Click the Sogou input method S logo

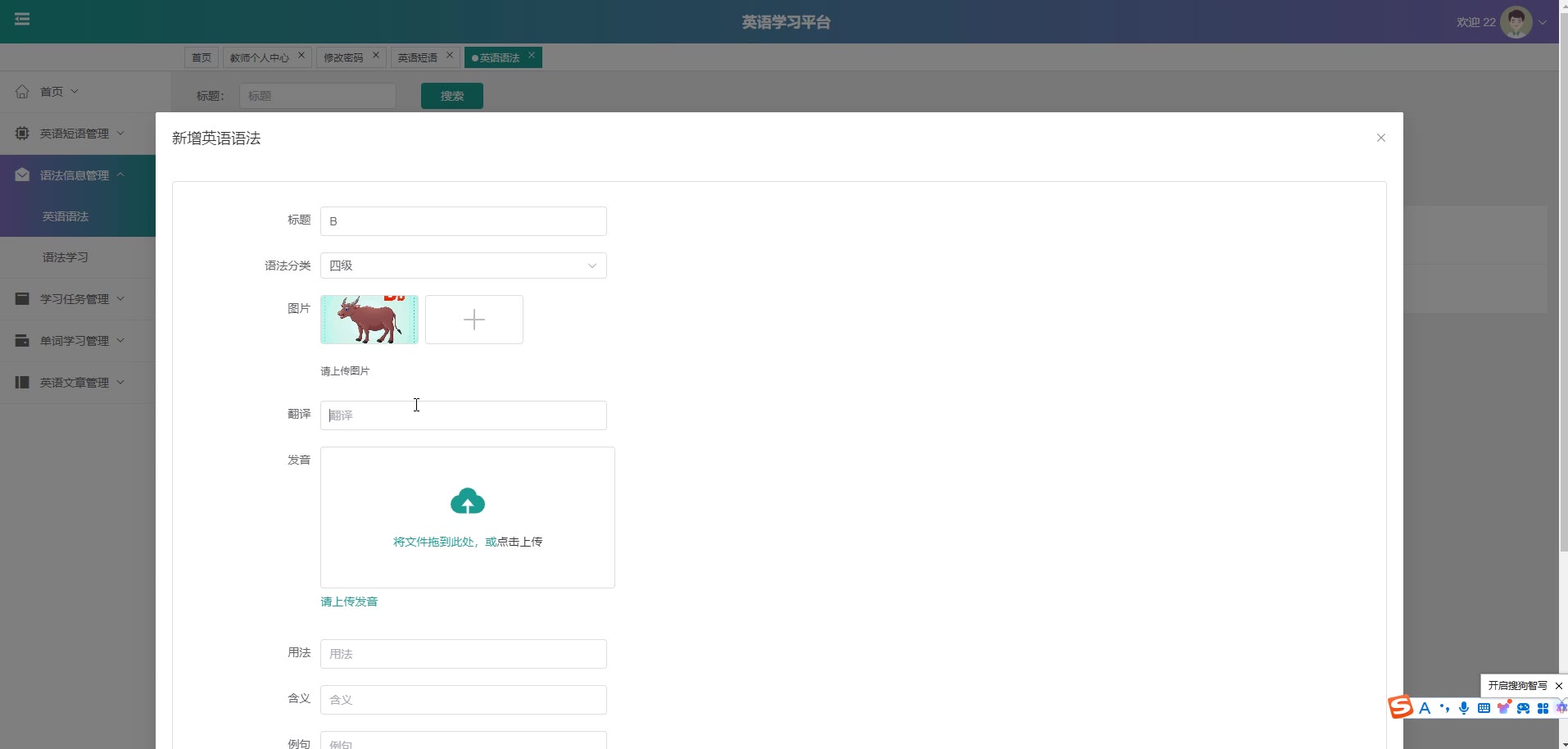[x=1400, y=707]
